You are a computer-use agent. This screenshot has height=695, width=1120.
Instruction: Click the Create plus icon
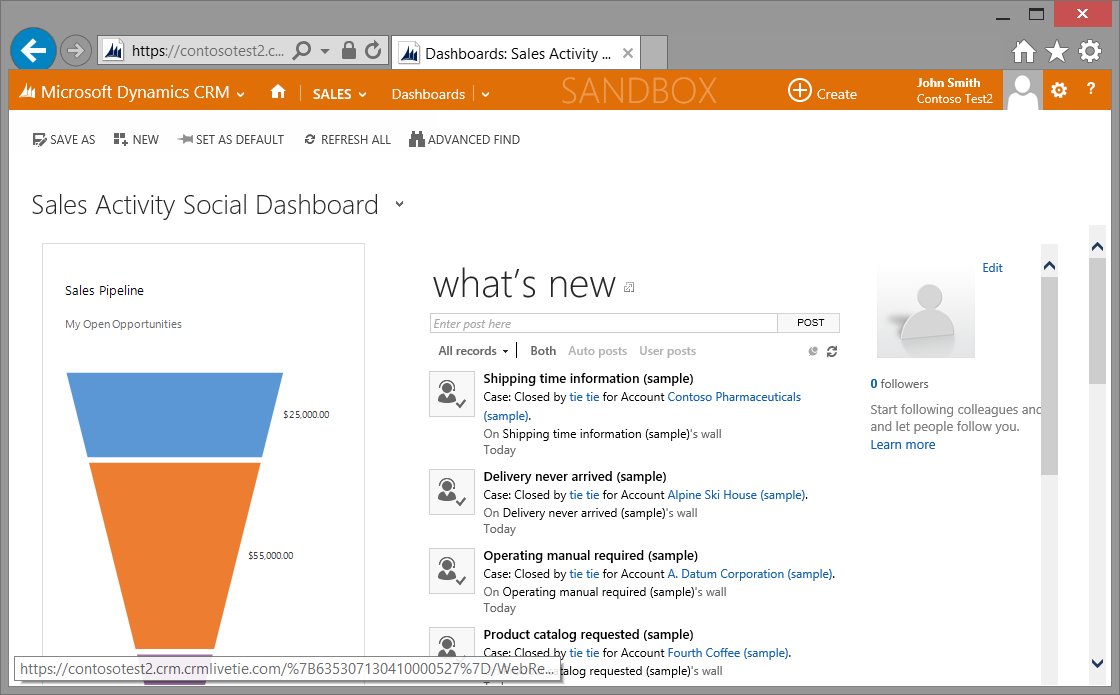click(799, 91)
